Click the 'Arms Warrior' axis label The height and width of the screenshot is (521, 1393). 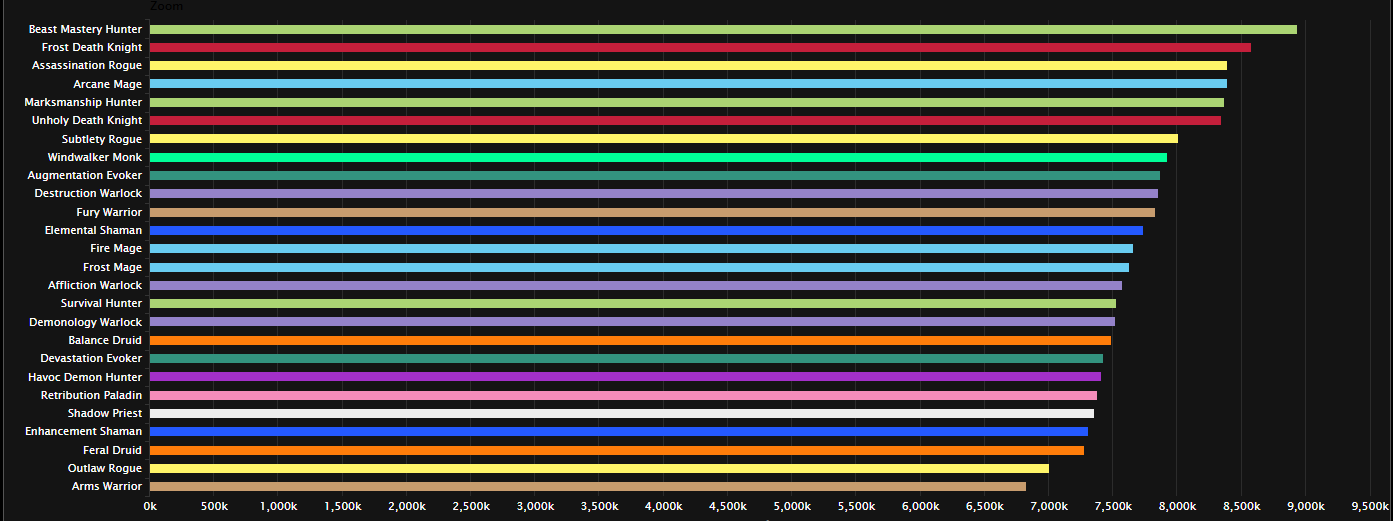click(107, 486)
